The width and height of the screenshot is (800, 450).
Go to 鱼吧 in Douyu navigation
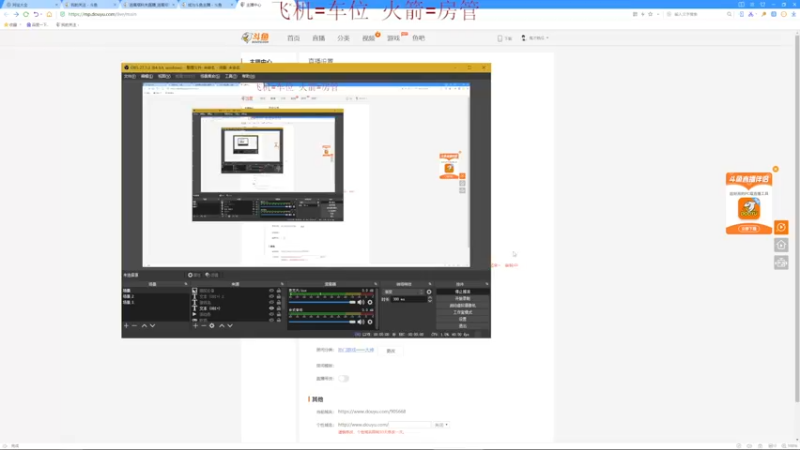(418, 38)
